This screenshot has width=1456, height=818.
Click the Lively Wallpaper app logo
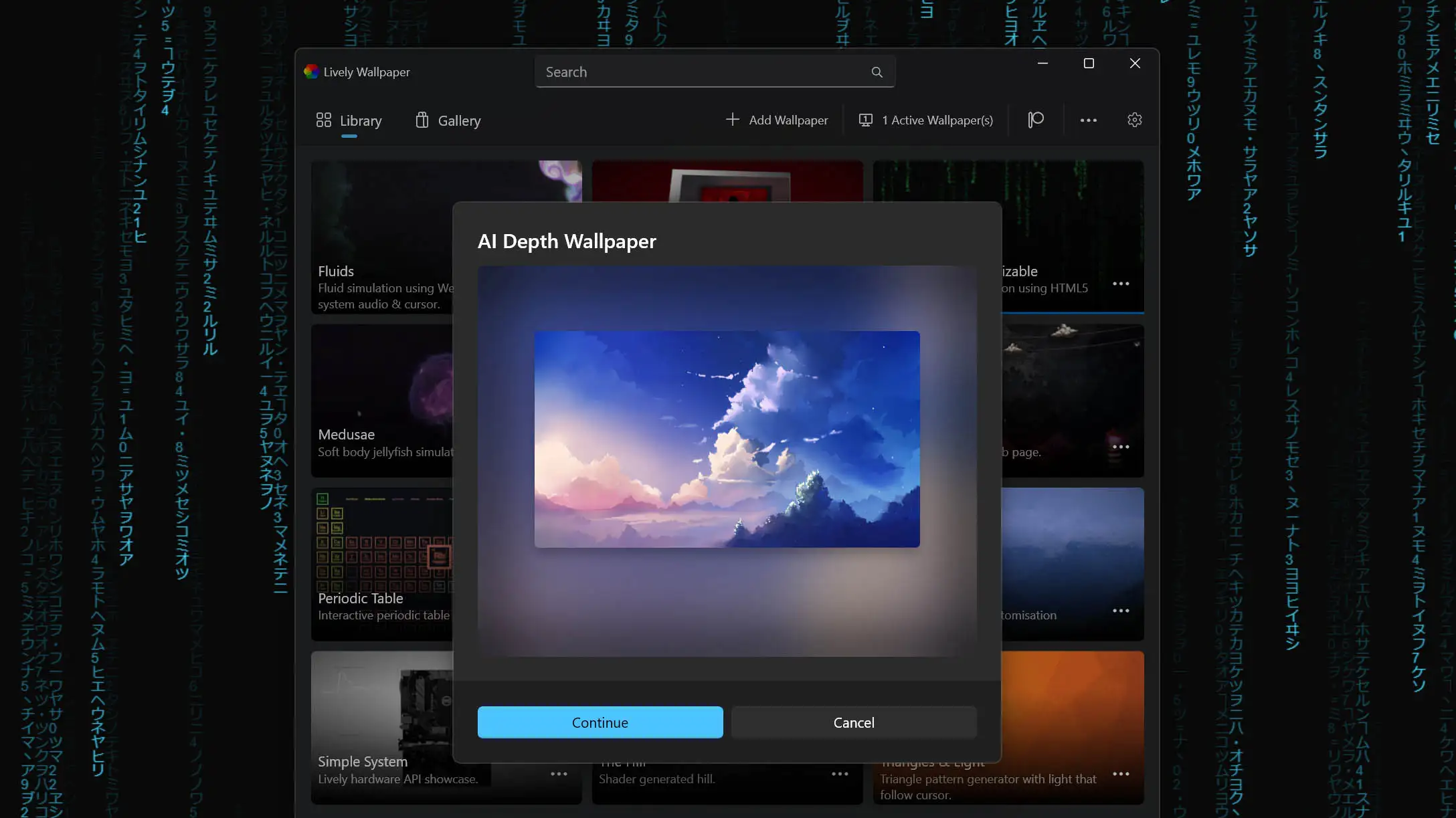[311, 72]
